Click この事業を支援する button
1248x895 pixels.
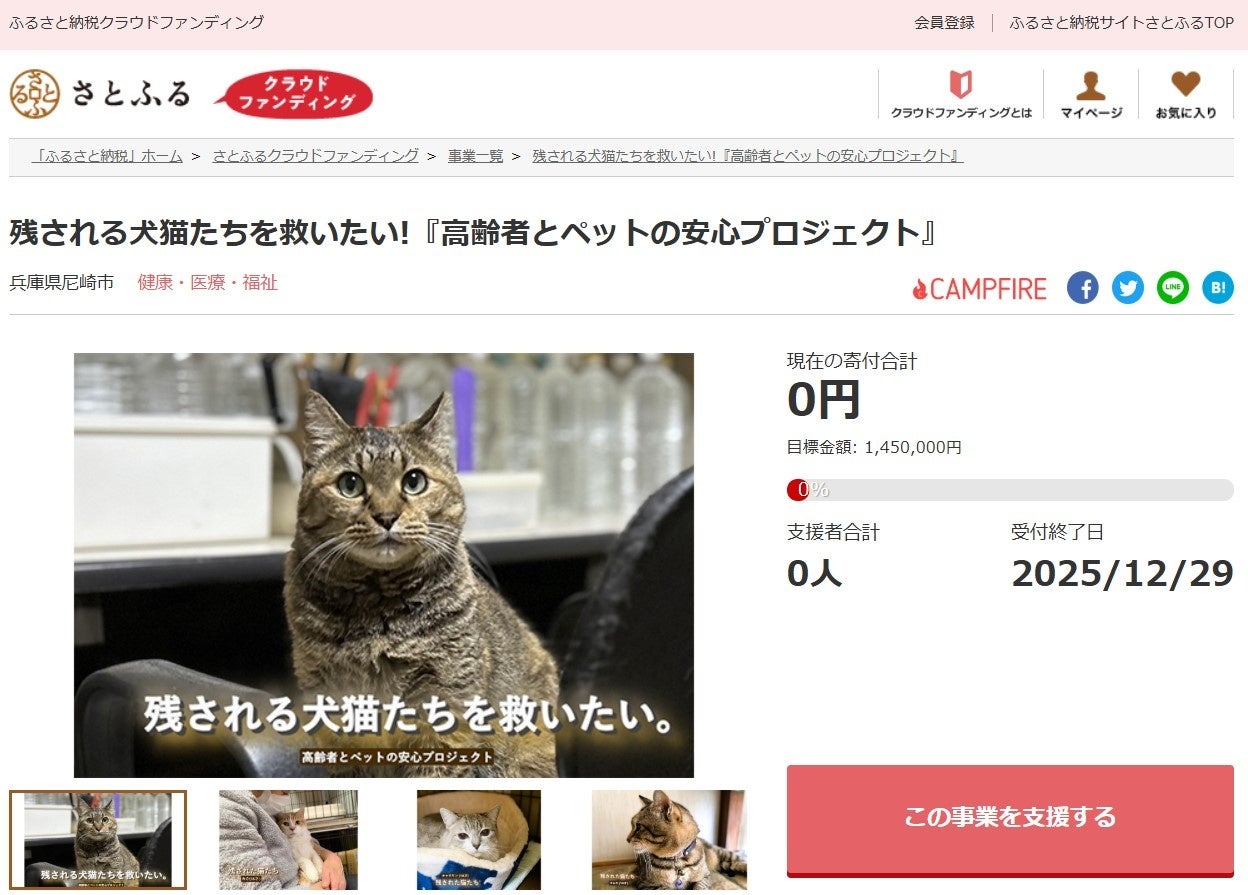tap(1010, 819)
